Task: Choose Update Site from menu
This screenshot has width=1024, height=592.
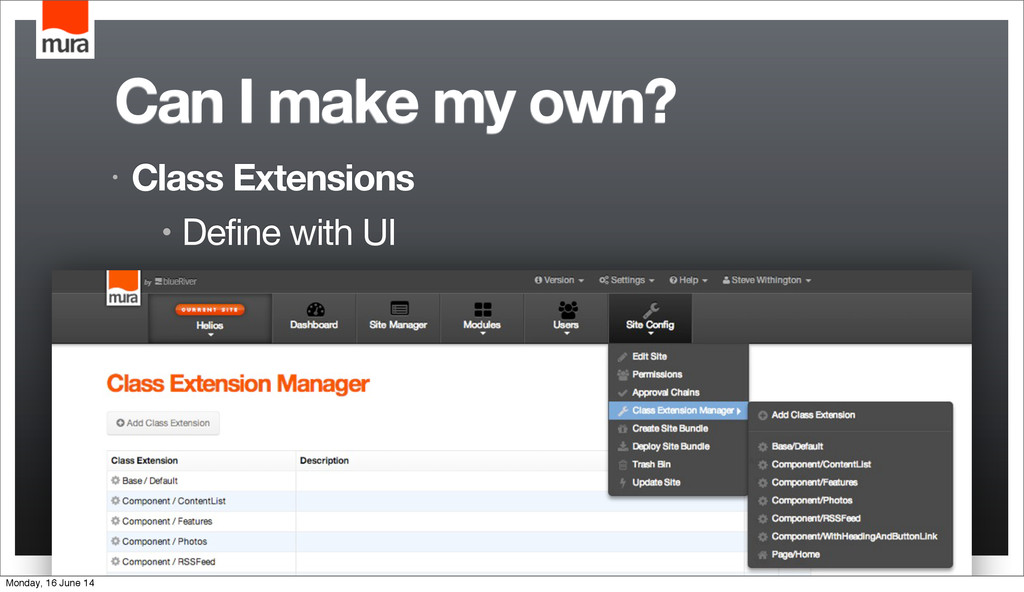Action: point(679,482)
